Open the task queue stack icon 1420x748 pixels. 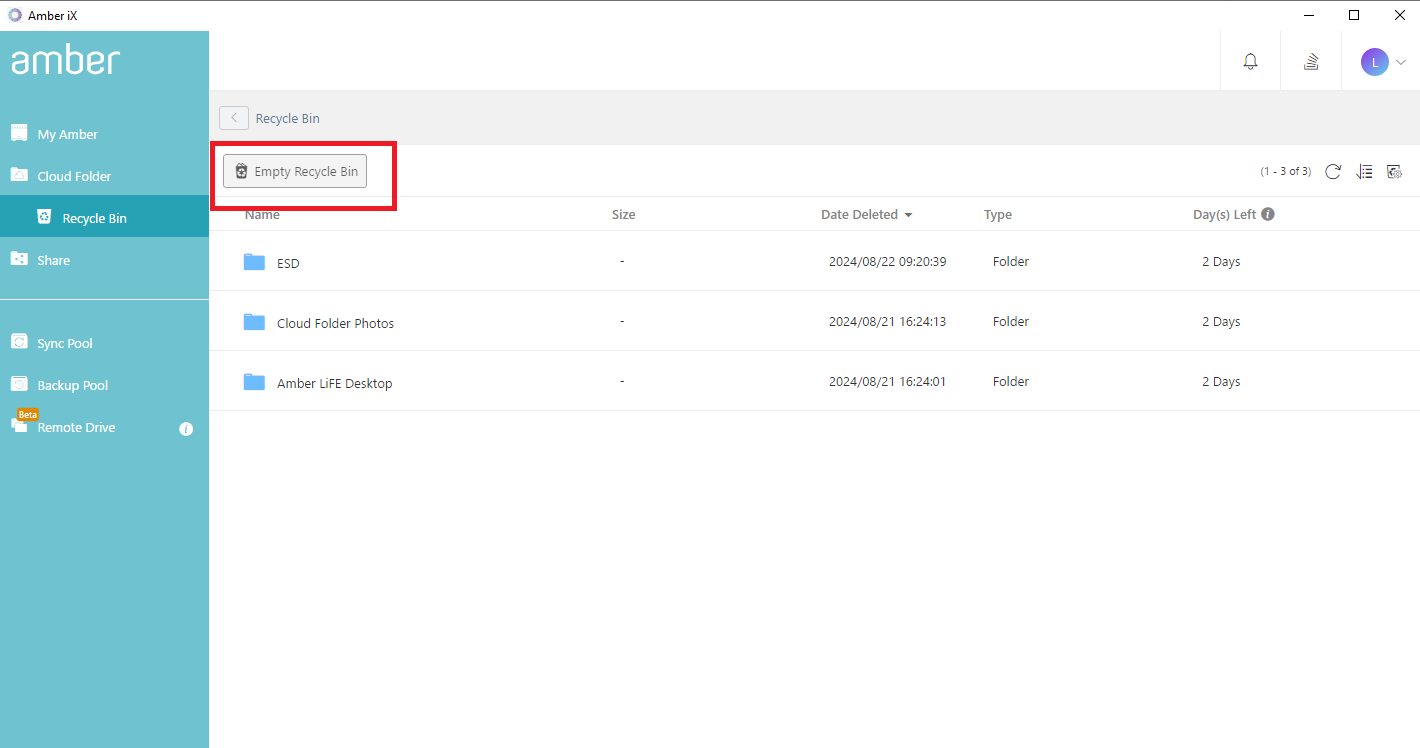tap(1311, 62)
